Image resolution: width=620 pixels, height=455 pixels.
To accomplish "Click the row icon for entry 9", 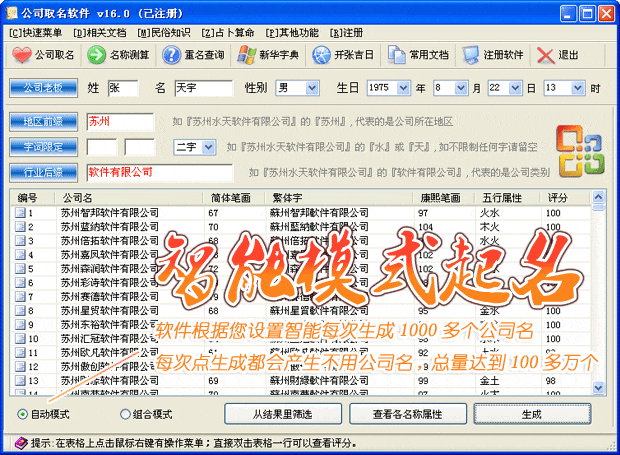I will click(20, 325).
